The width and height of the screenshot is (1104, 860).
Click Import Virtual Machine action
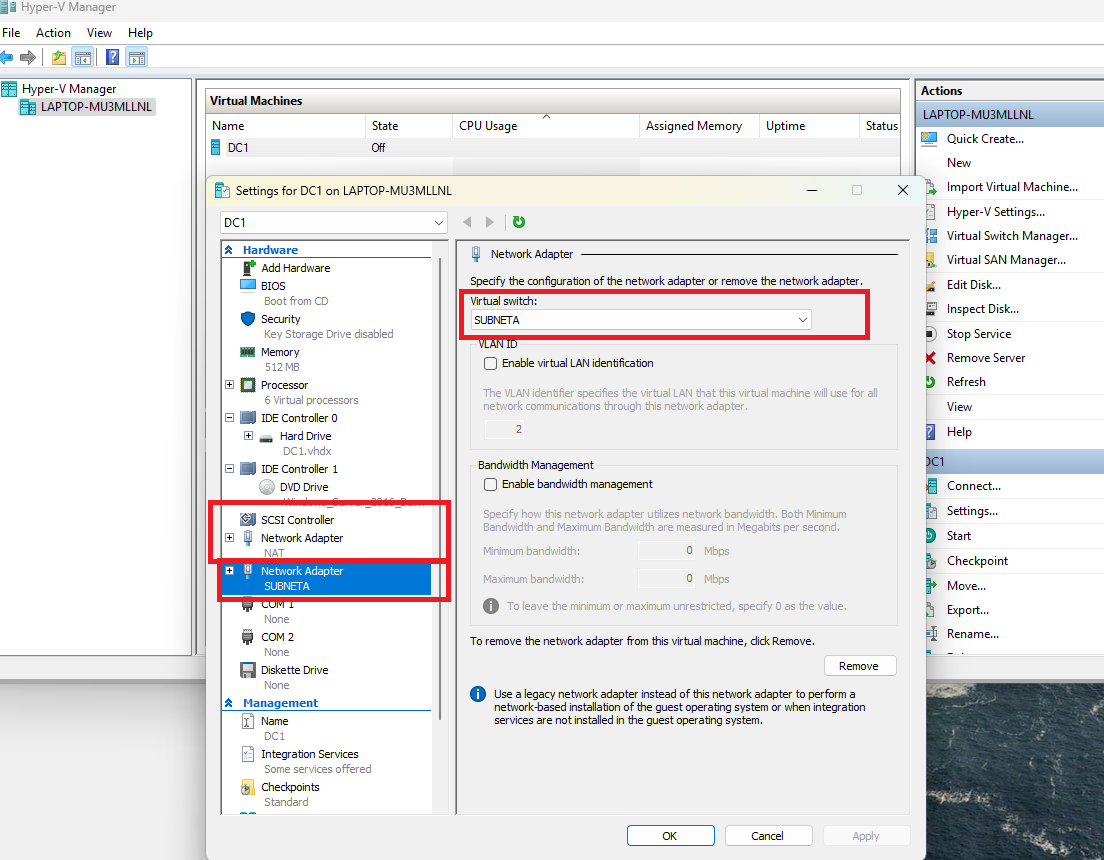click(x=1012, y=187)
